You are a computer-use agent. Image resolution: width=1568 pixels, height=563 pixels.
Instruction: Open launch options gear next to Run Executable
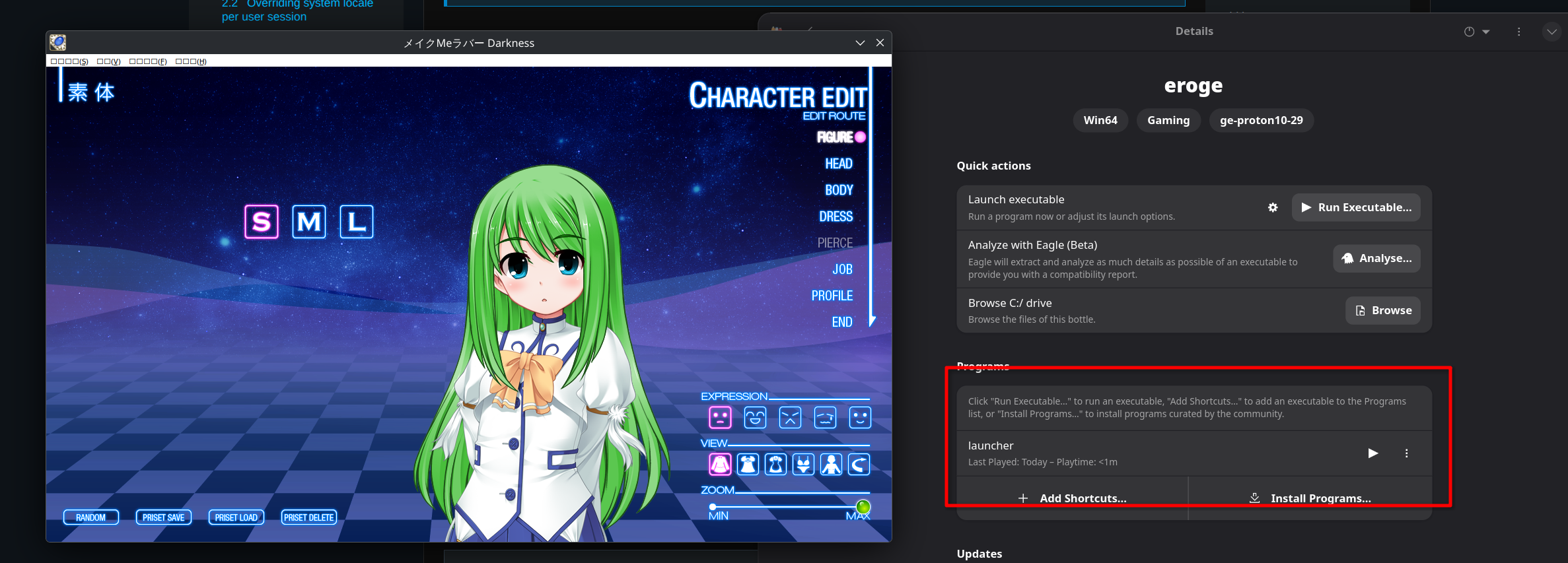pyautogui.click(x=1273, y=207)
